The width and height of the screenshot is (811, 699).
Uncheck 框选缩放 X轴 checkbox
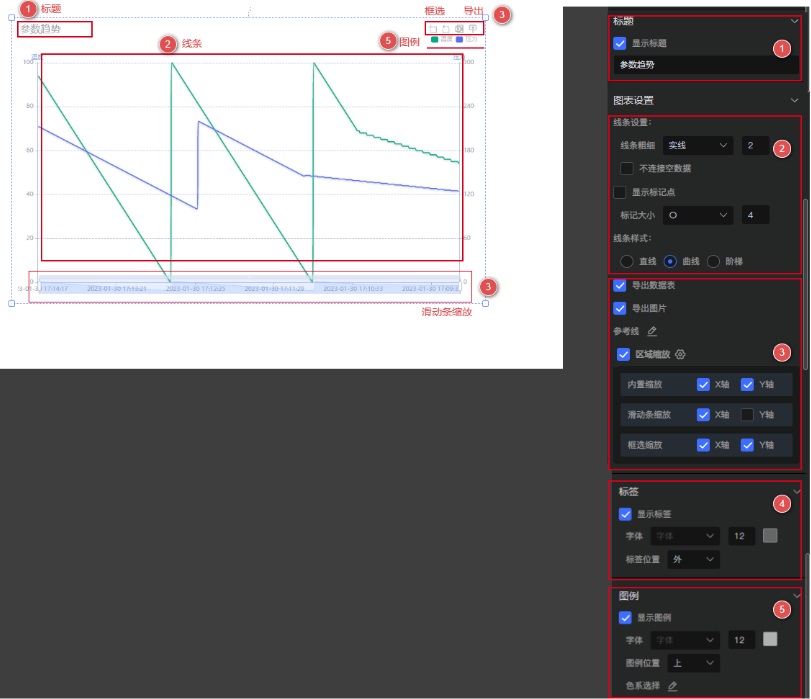click(703, 445)
